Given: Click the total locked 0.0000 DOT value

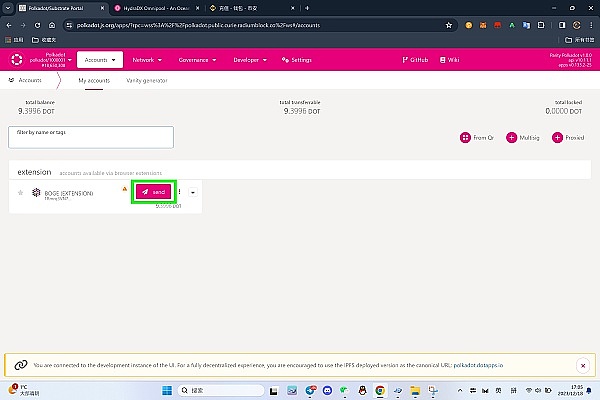Looking at the screenshot, I should coord(564,111).
